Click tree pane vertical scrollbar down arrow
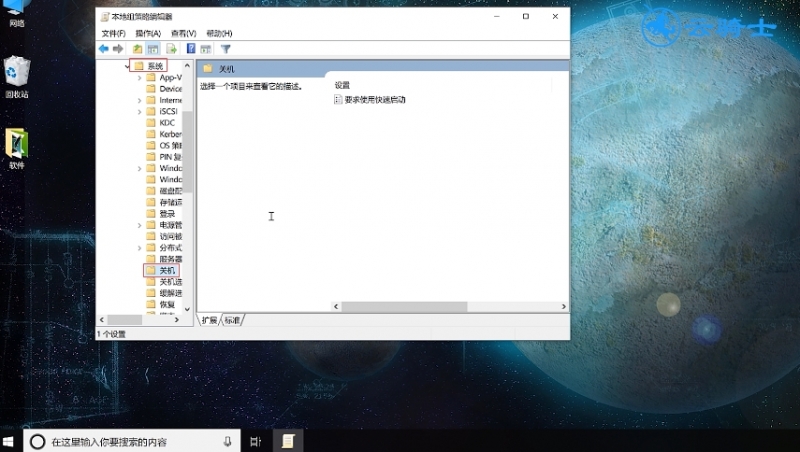800x452 pixels. click(x=187, y=309)
